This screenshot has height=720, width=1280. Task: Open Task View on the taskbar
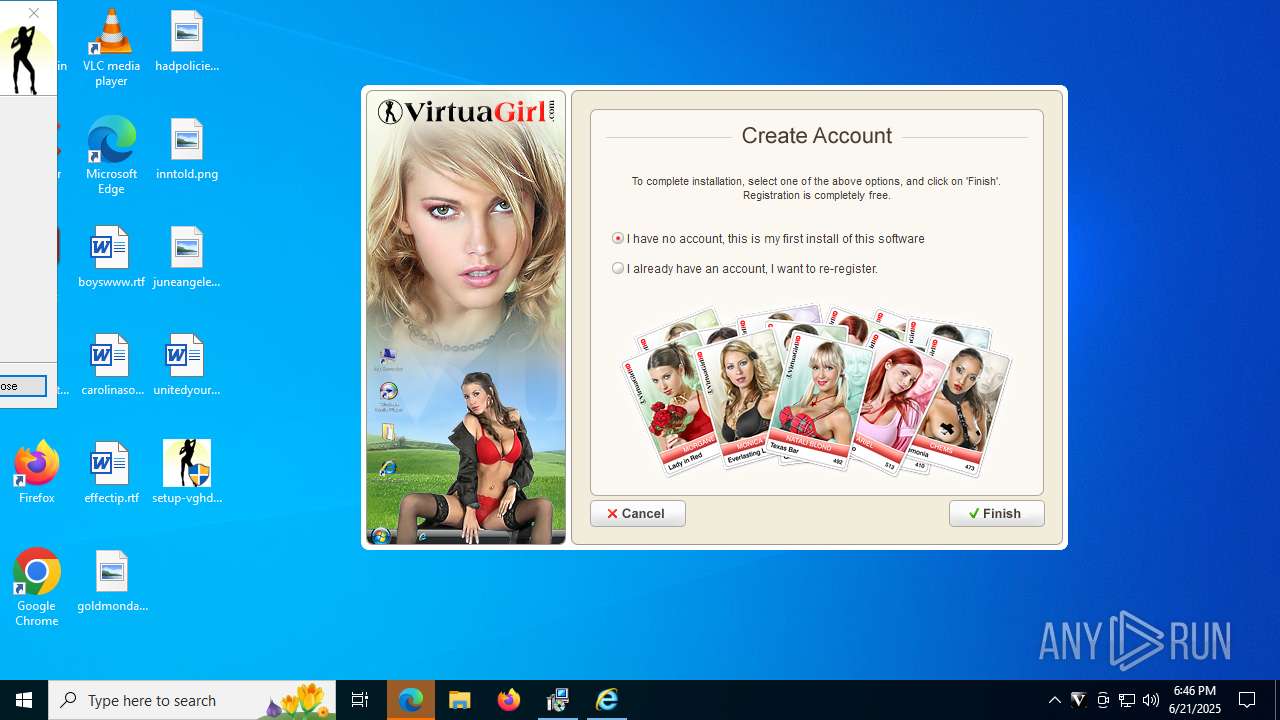360,700
